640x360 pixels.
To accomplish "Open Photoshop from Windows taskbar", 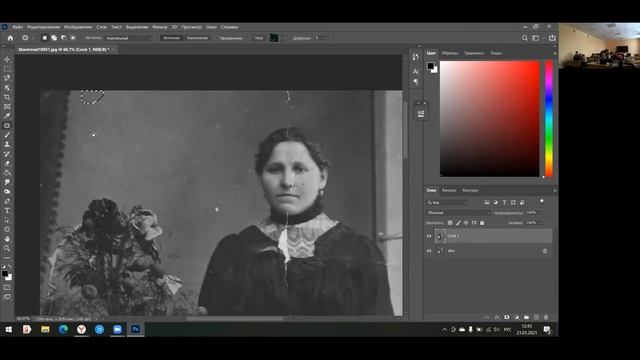I will (x=136, y=329).
